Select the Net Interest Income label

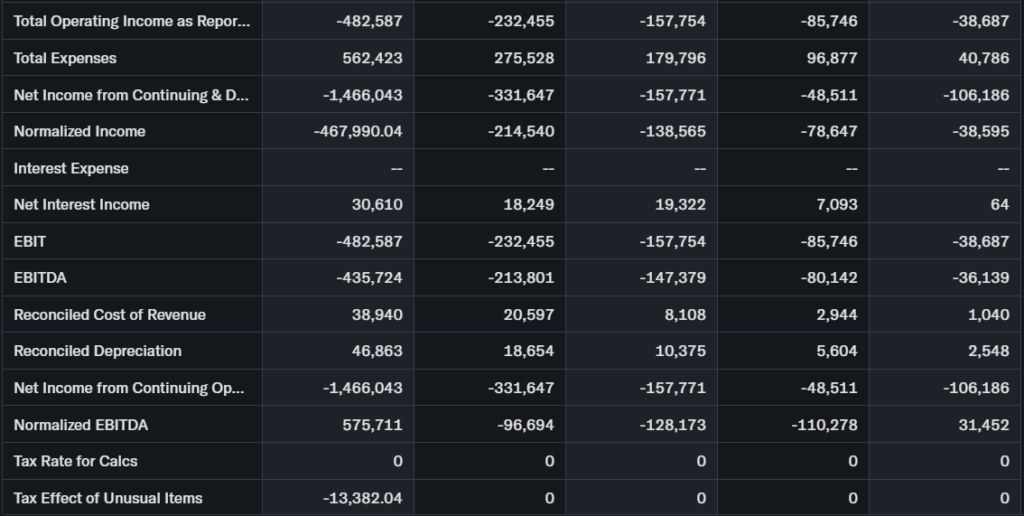[x=81, y=204]
